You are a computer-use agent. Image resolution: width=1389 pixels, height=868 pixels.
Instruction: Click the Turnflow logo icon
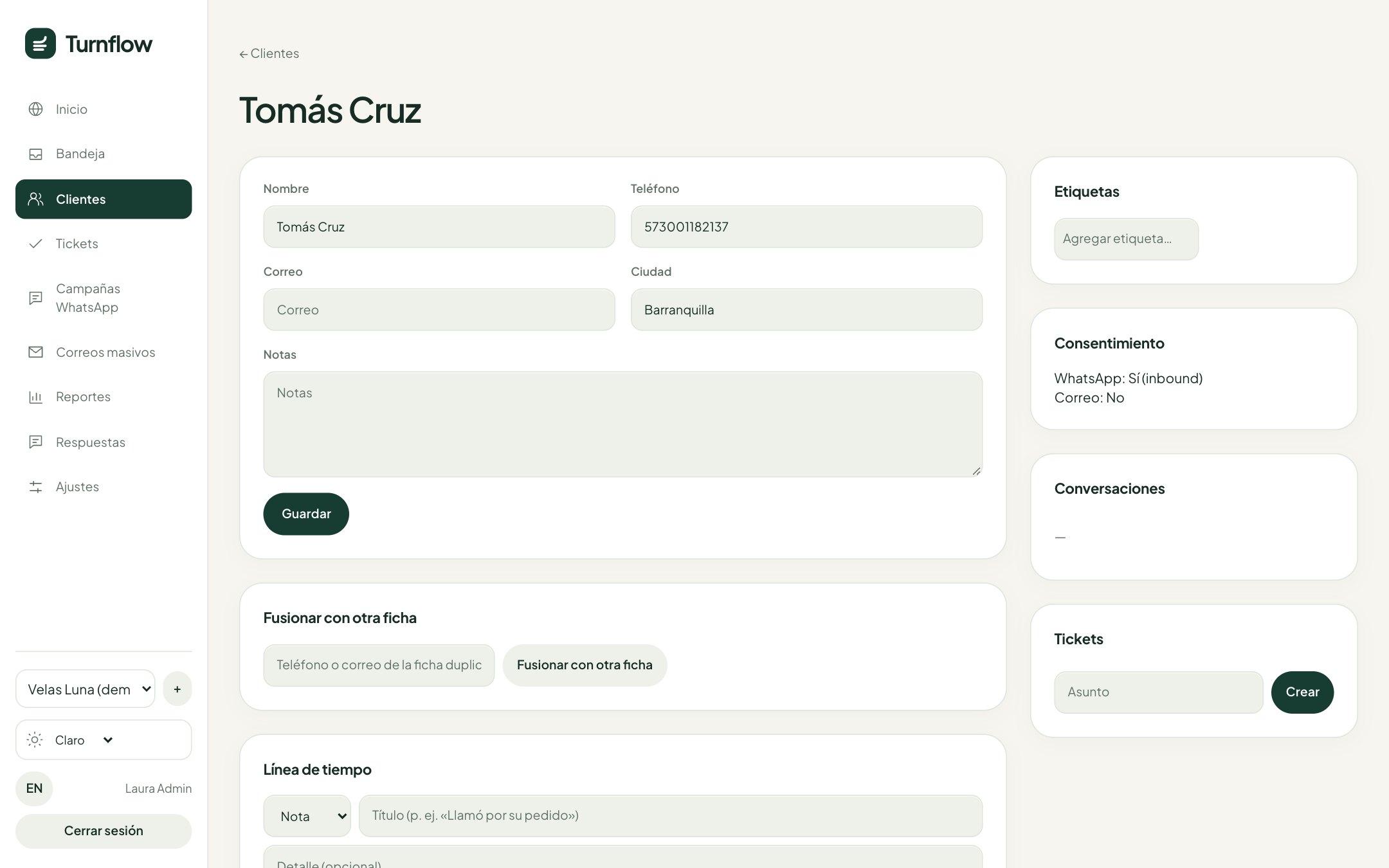(x=41, y=44)
